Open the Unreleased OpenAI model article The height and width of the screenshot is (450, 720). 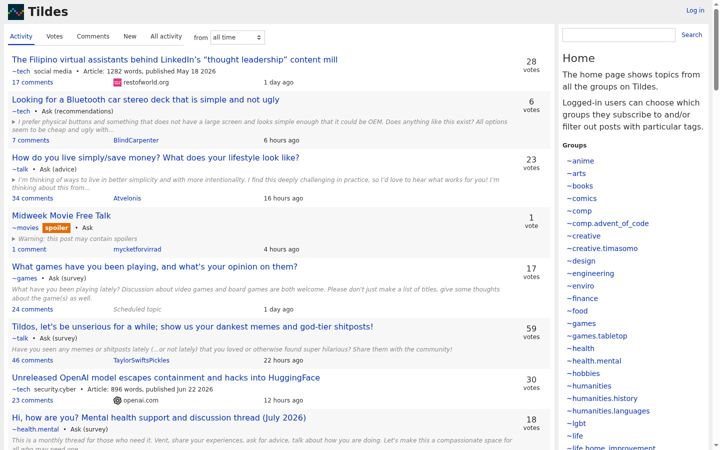click(x=166, y=378)
